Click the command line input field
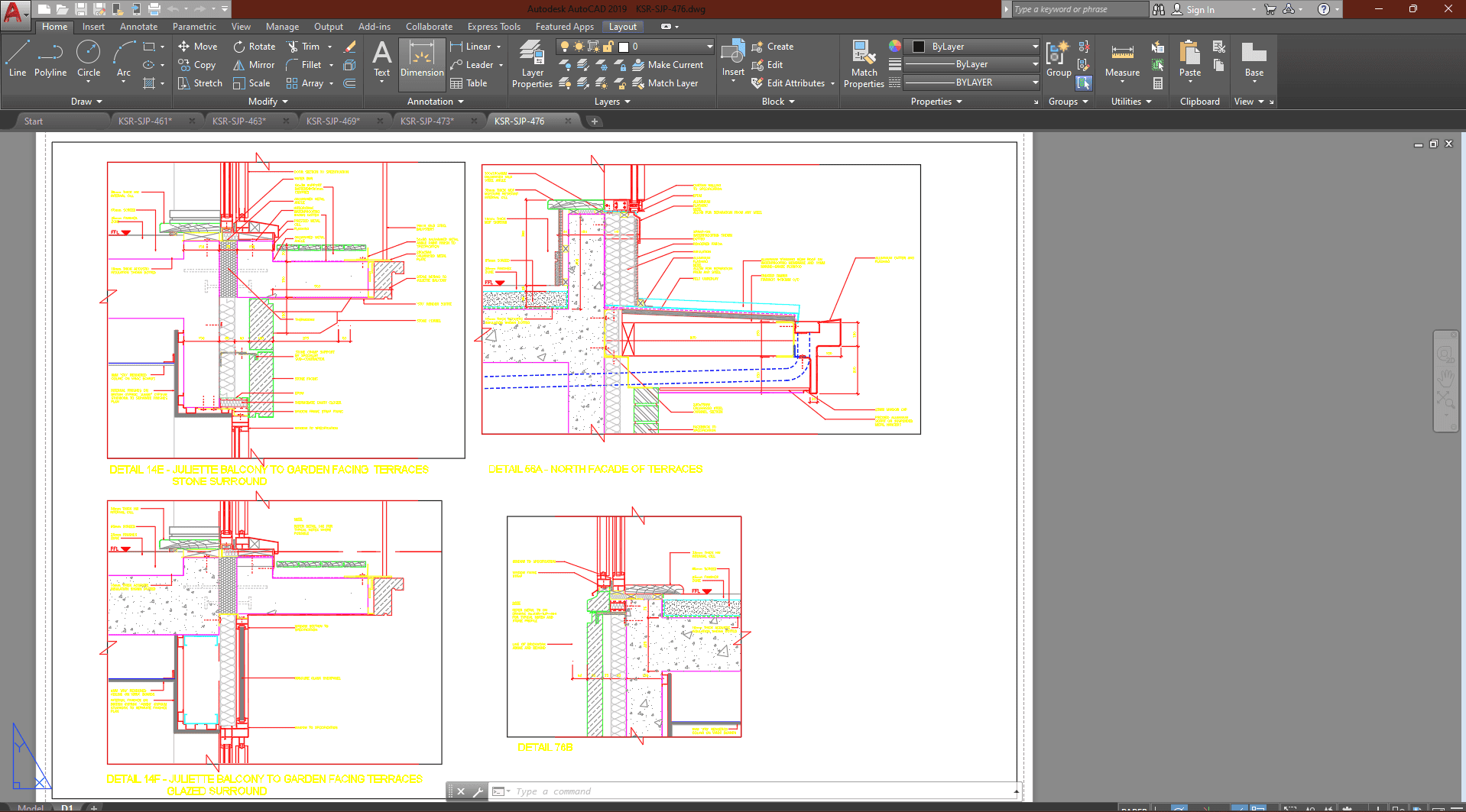Image resolution: width=1466 pixels, height=812 pixels. [x=757, y=791]
